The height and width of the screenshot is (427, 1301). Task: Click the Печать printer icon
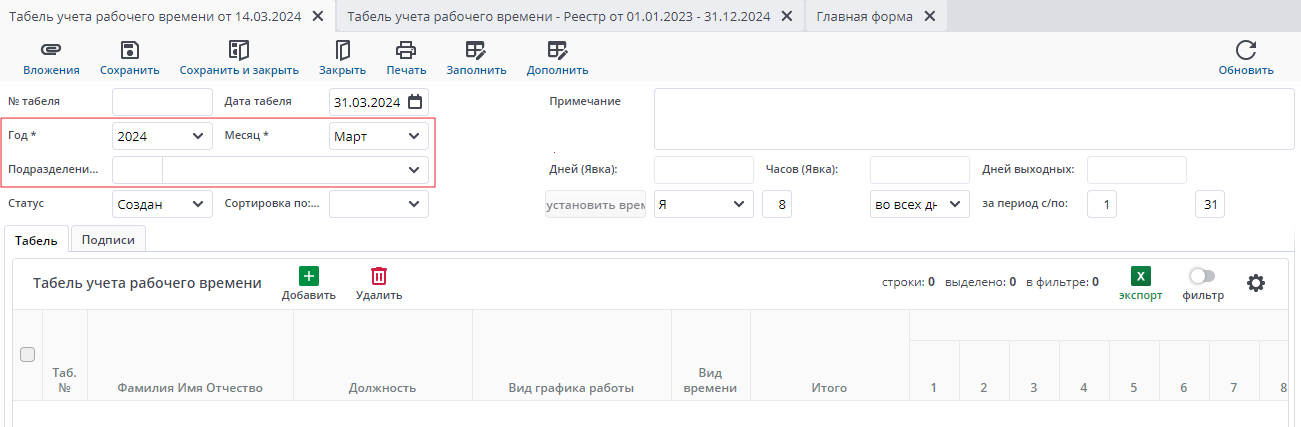click(x=406, y=50)
